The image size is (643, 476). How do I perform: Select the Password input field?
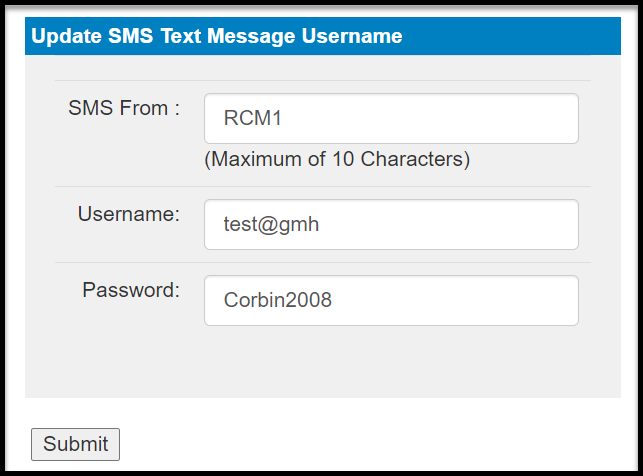(391, 300)
